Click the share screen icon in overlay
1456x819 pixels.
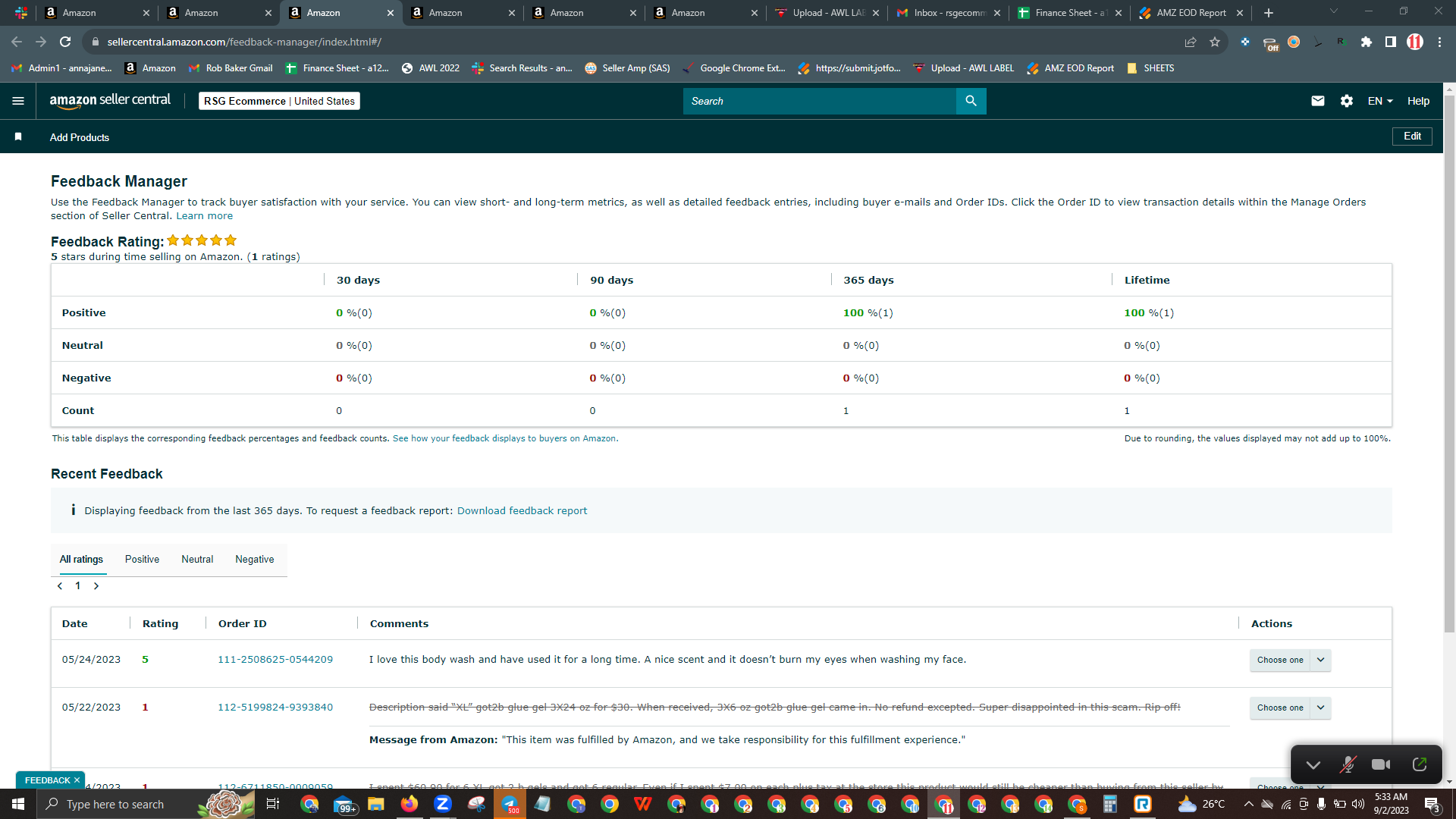click(x=1420, y=764)
